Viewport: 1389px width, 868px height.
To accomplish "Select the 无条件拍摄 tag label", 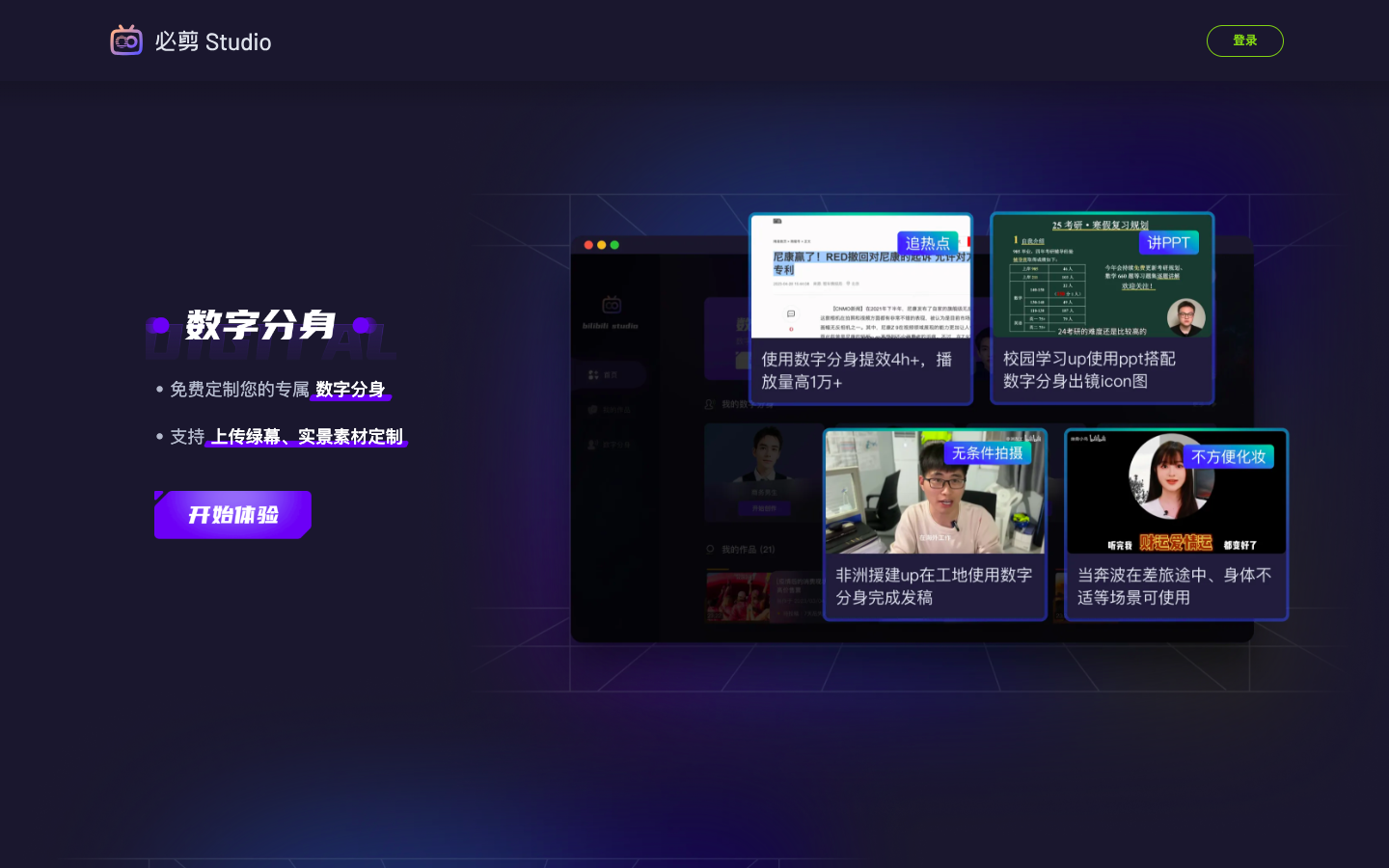I will pos(987,453).
